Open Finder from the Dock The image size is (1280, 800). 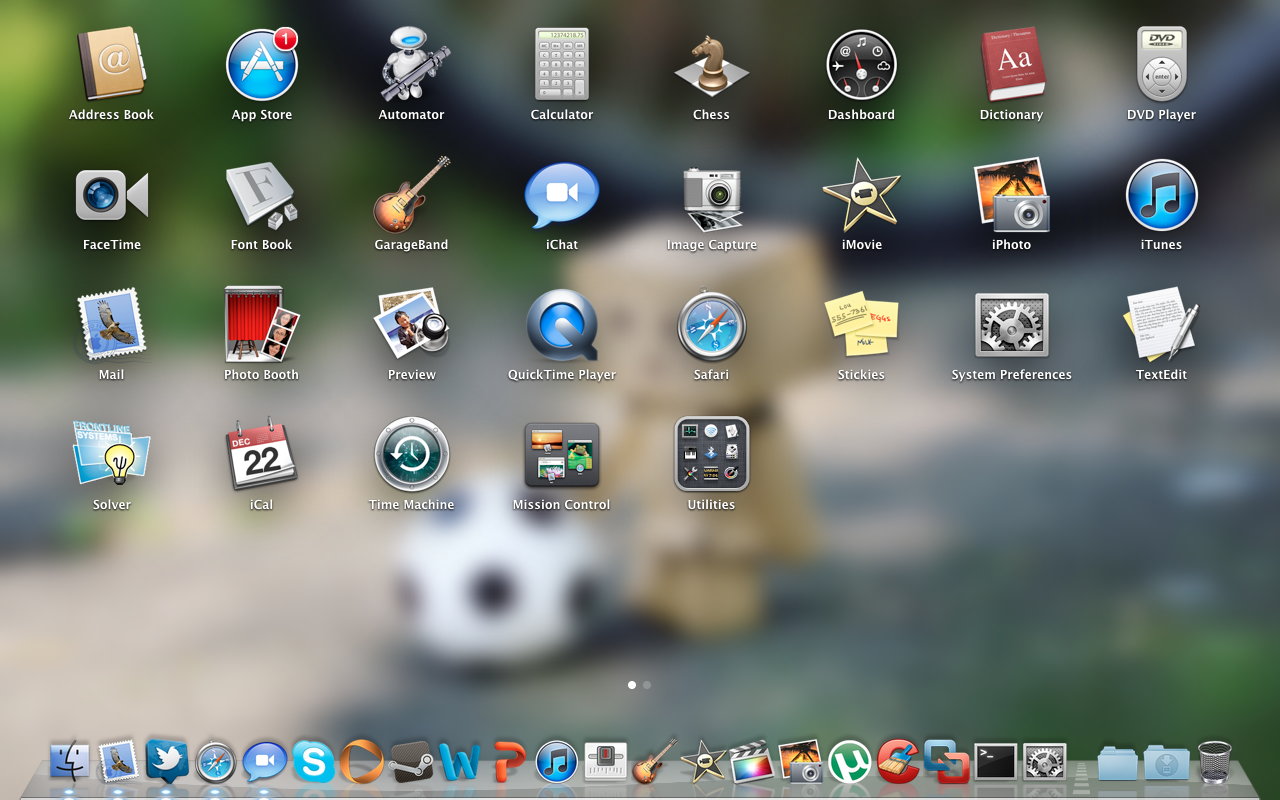pos(70,763)
